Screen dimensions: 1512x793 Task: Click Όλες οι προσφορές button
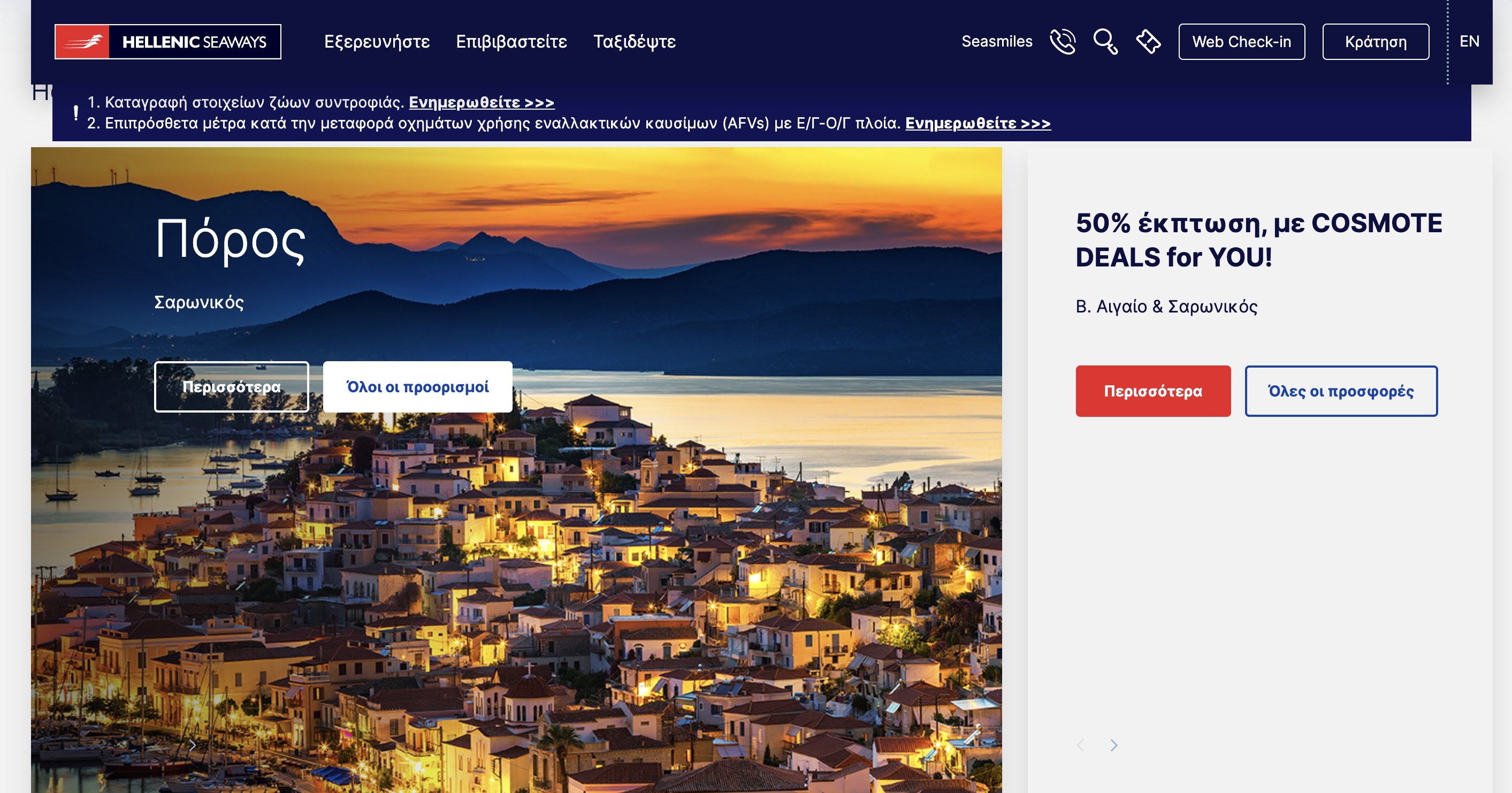pos(1341,391)
